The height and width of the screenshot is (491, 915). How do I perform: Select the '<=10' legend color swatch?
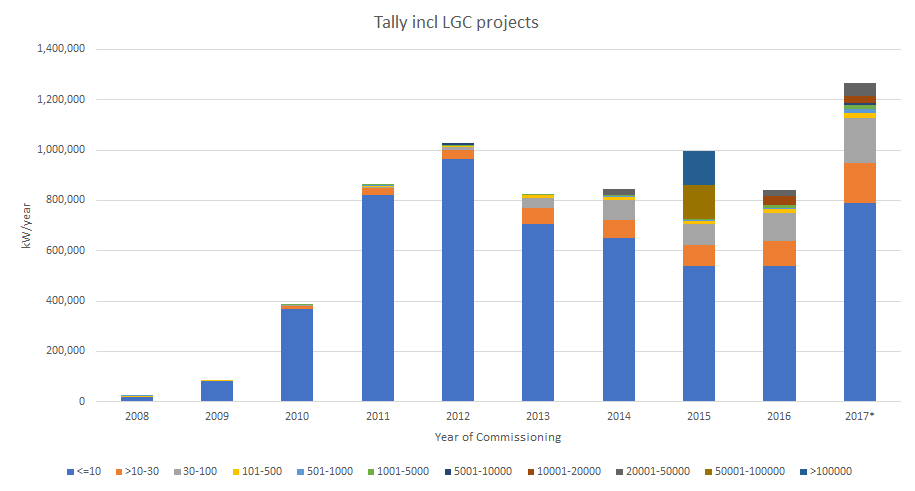[x=69, y=471]
